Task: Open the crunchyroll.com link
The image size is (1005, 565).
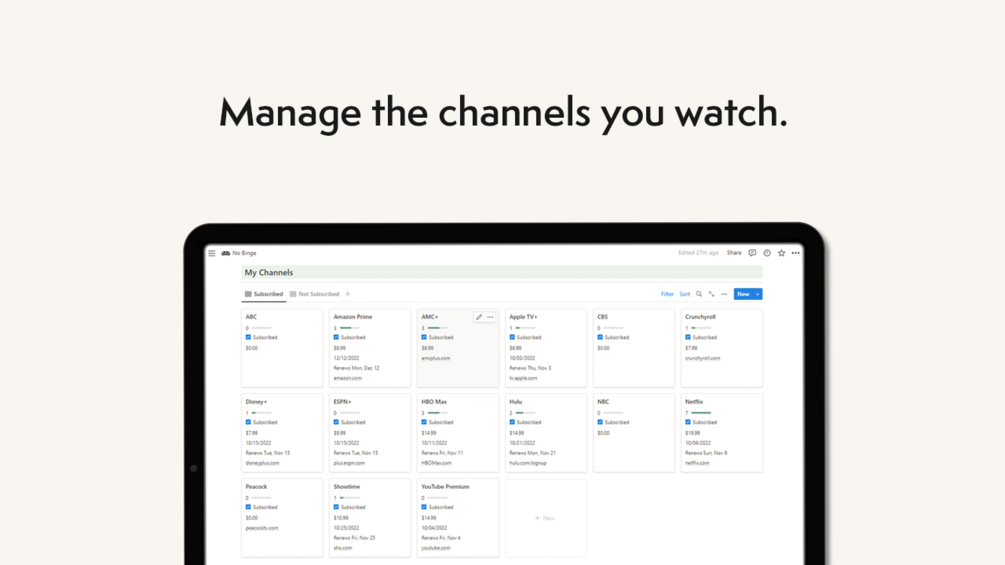Action: click(x=702, y=358)
